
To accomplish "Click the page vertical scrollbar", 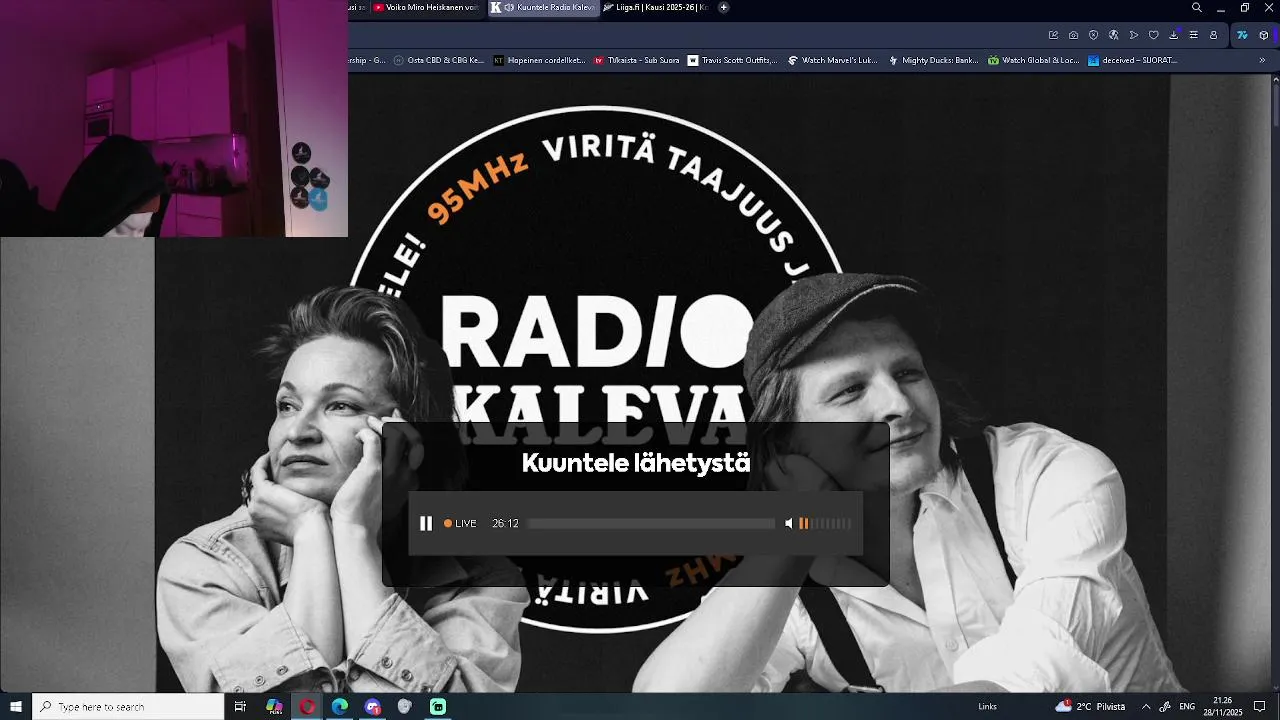I will pos(1275,380).
